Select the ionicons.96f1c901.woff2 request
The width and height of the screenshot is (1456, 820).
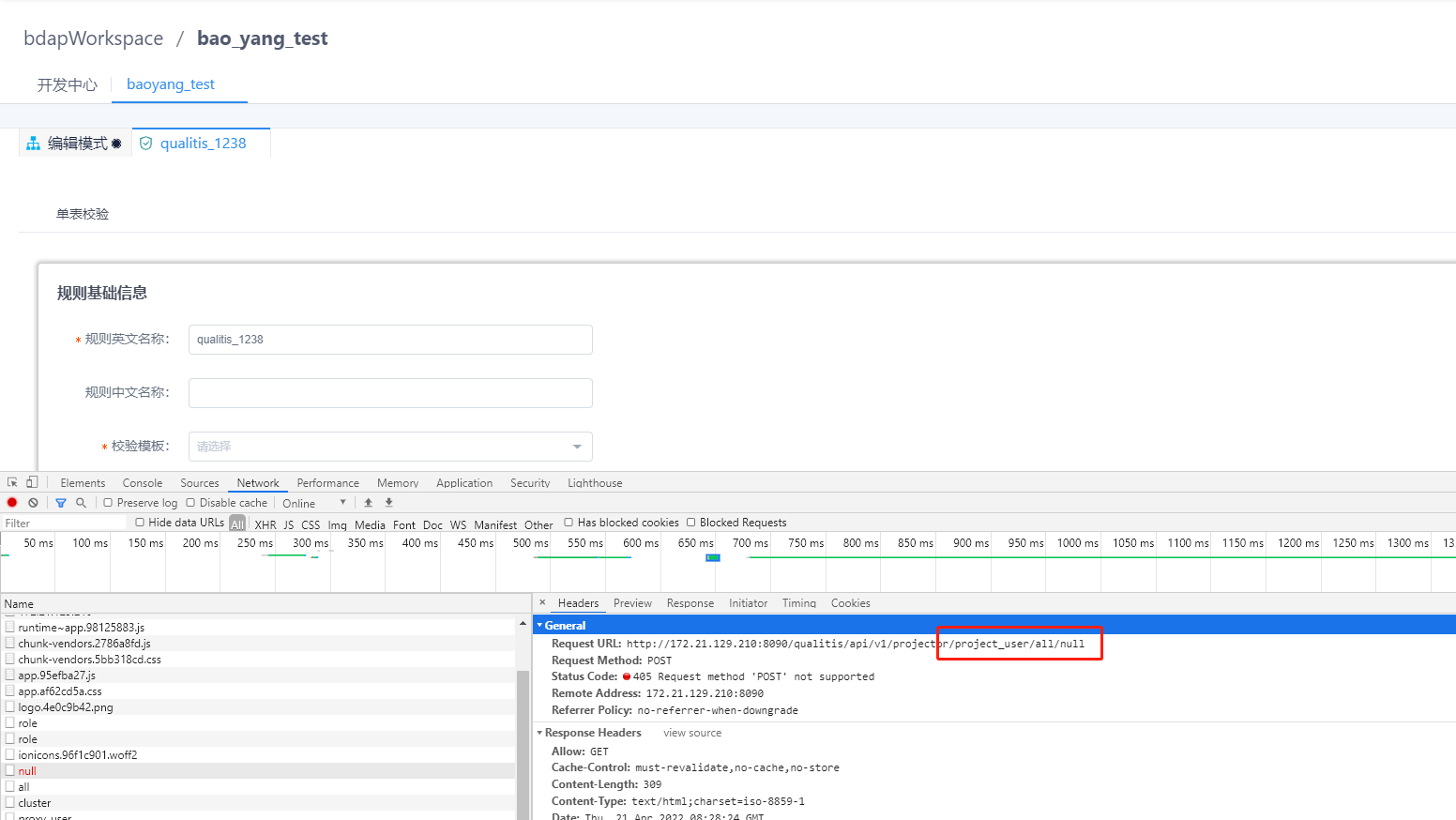(x=258, y=754)
